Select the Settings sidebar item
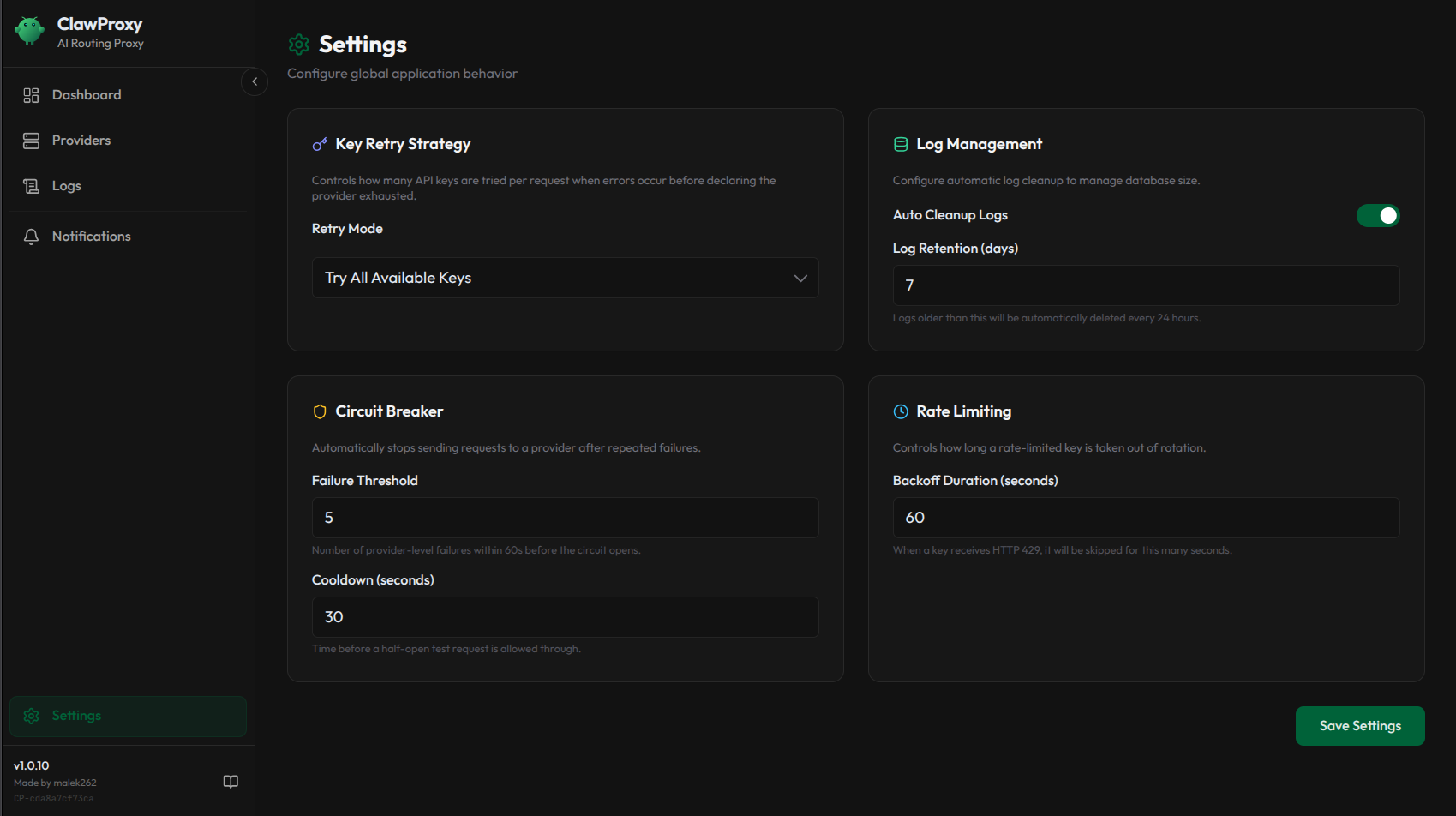Image resolution: width=1456 pixels, height=816 pixels. [129, 717]
